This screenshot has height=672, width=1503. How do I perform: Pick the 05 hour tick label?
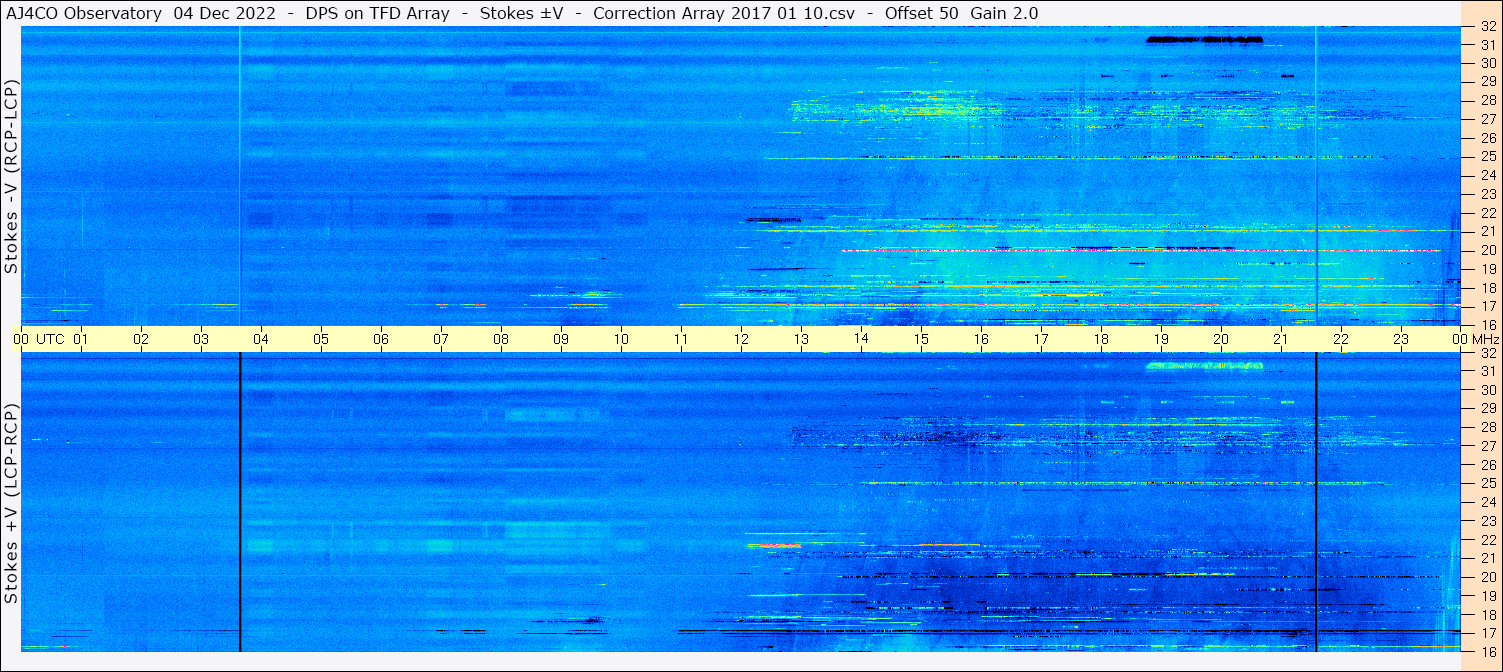(321, 339)
